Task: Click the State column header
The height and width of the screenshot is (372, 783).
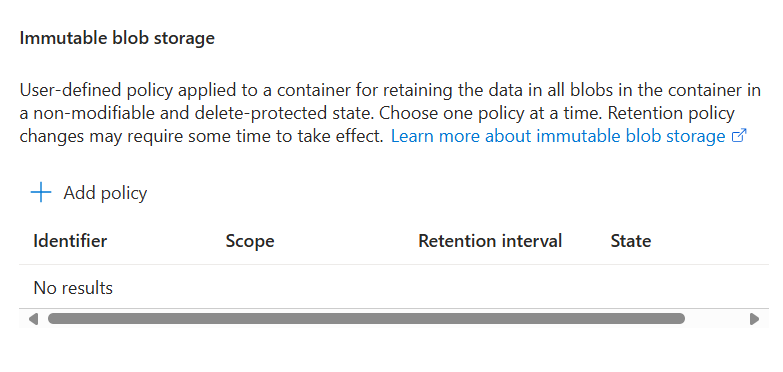Action: pos(631,241)
